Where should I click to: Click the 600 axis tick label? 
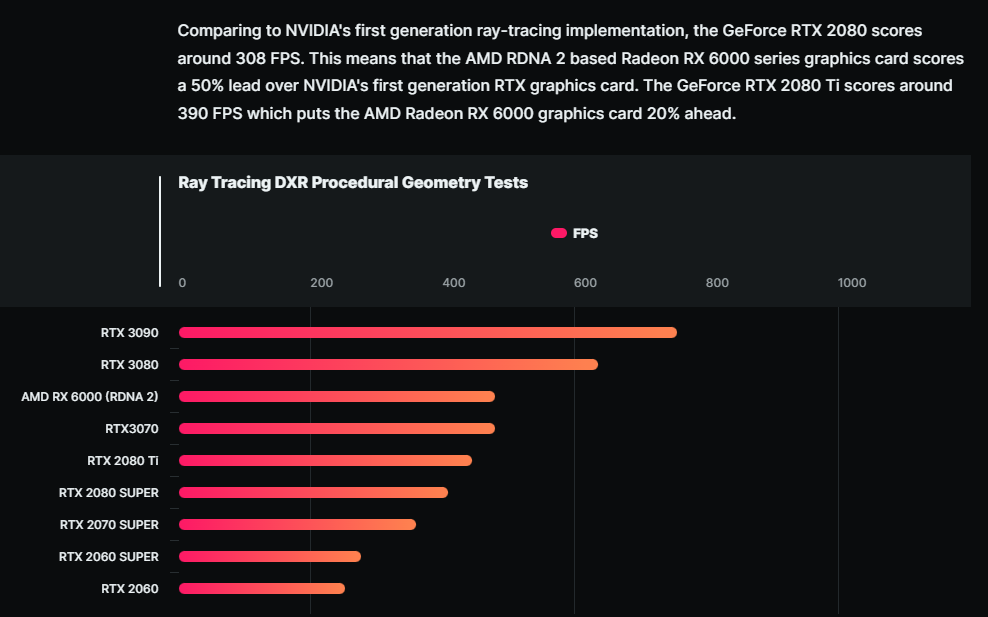pos(585,283)
